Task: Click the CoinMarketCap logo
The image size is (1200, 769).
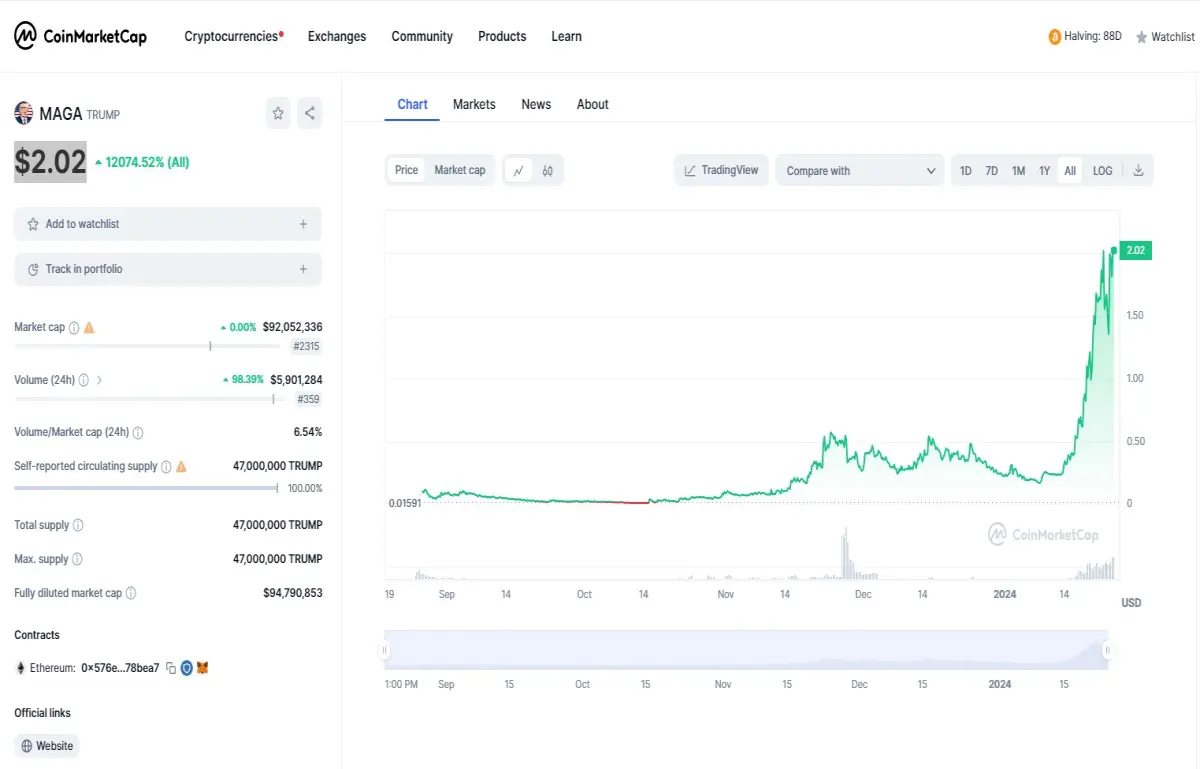Action: coord(80,36)
